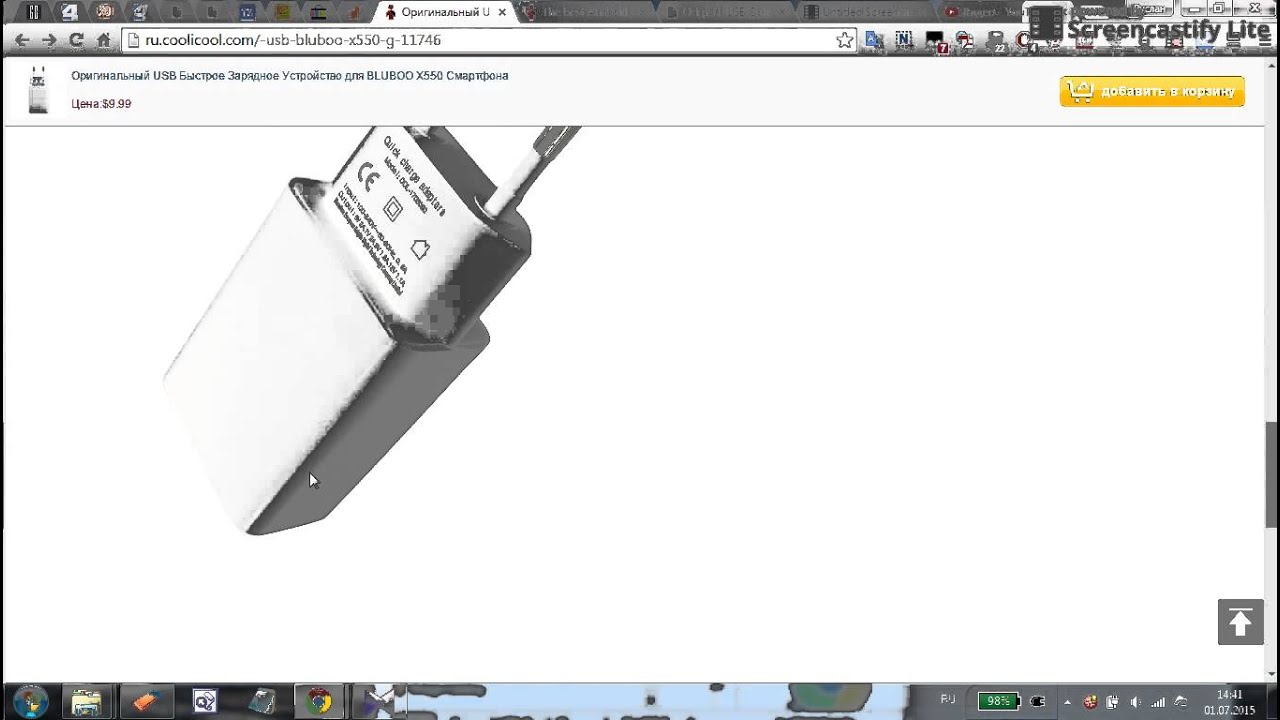Click the price text 'Цена:$9.99'

[x=101, y=103]
